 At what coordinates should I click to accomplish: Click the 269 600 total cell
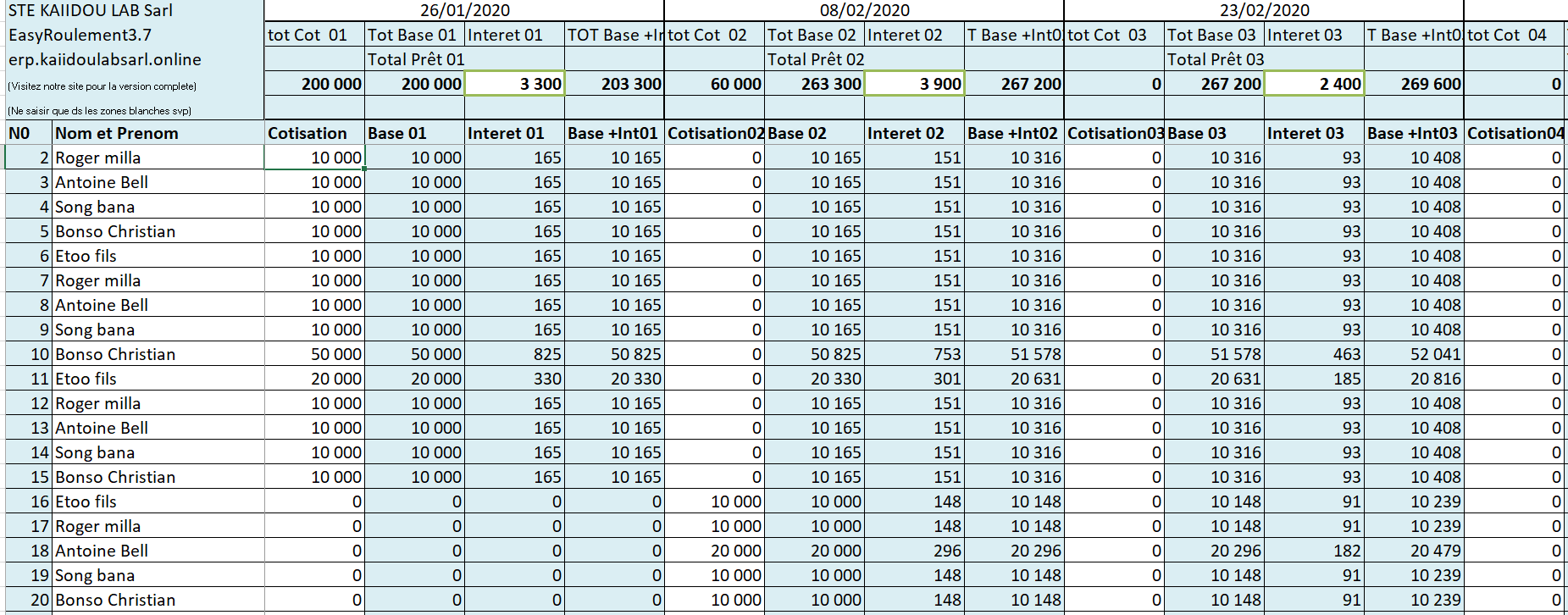pos(1415,84)
